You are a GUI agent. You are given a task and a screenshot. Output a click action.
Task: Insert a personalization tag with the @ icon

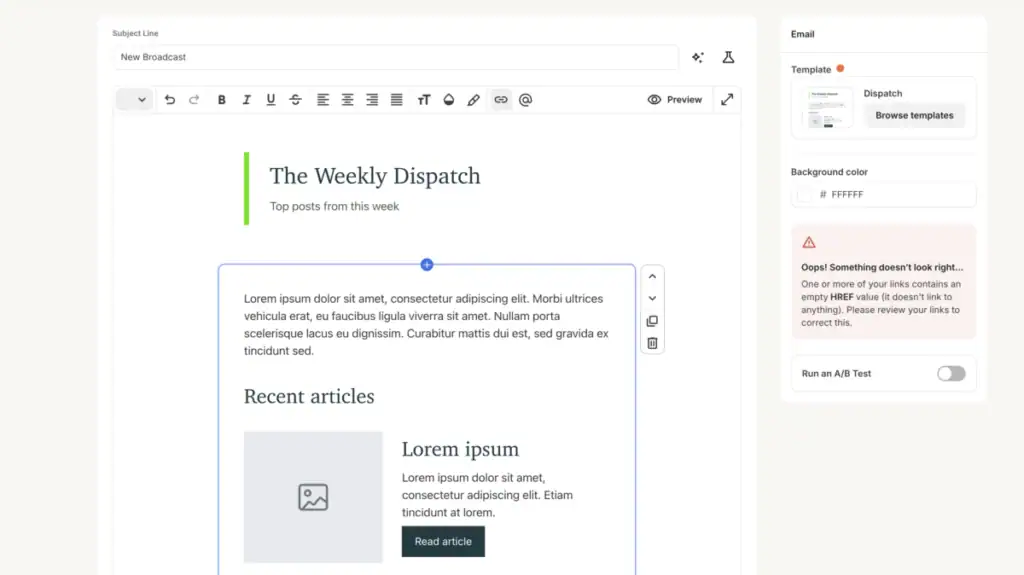click(525, 100)
